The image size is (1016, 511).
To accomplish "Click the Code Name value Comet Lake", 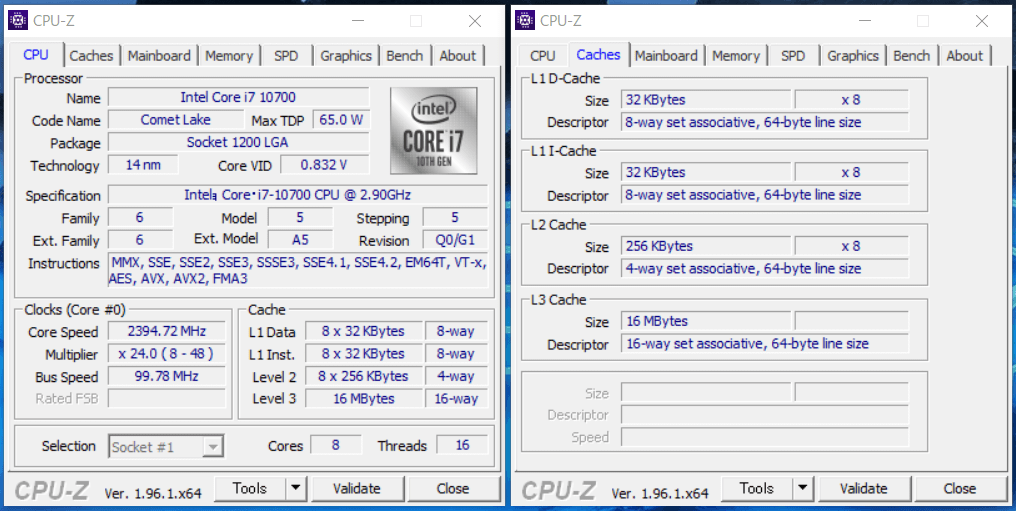I will (176, 120).
